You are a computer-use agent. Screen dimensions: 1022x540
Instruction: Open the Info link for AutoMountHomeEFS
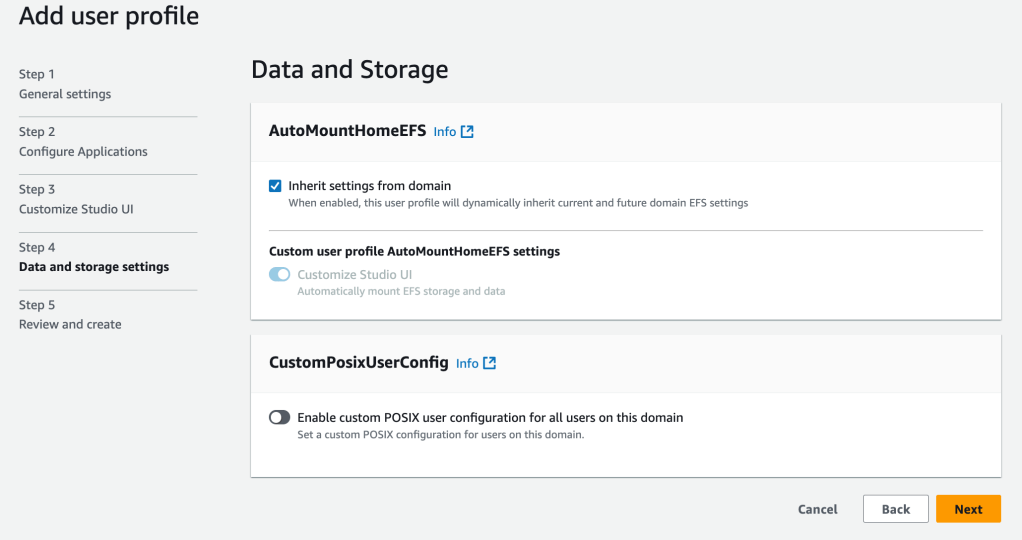click(444, 132)
